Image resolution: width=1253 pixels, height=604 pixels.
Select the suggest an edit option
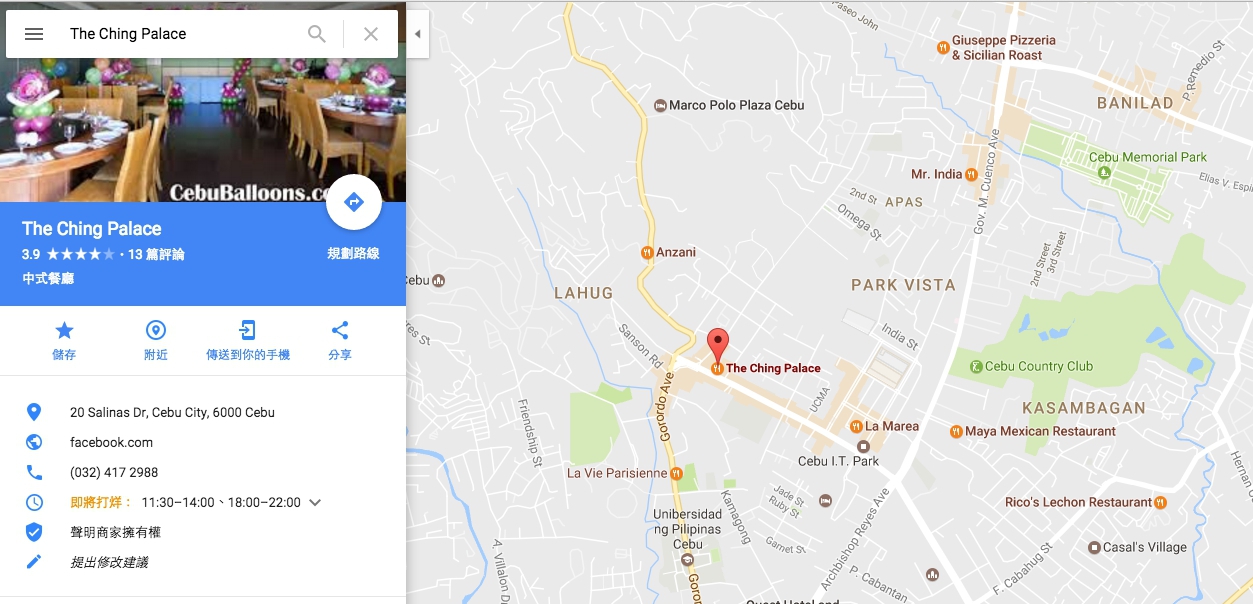109,562
